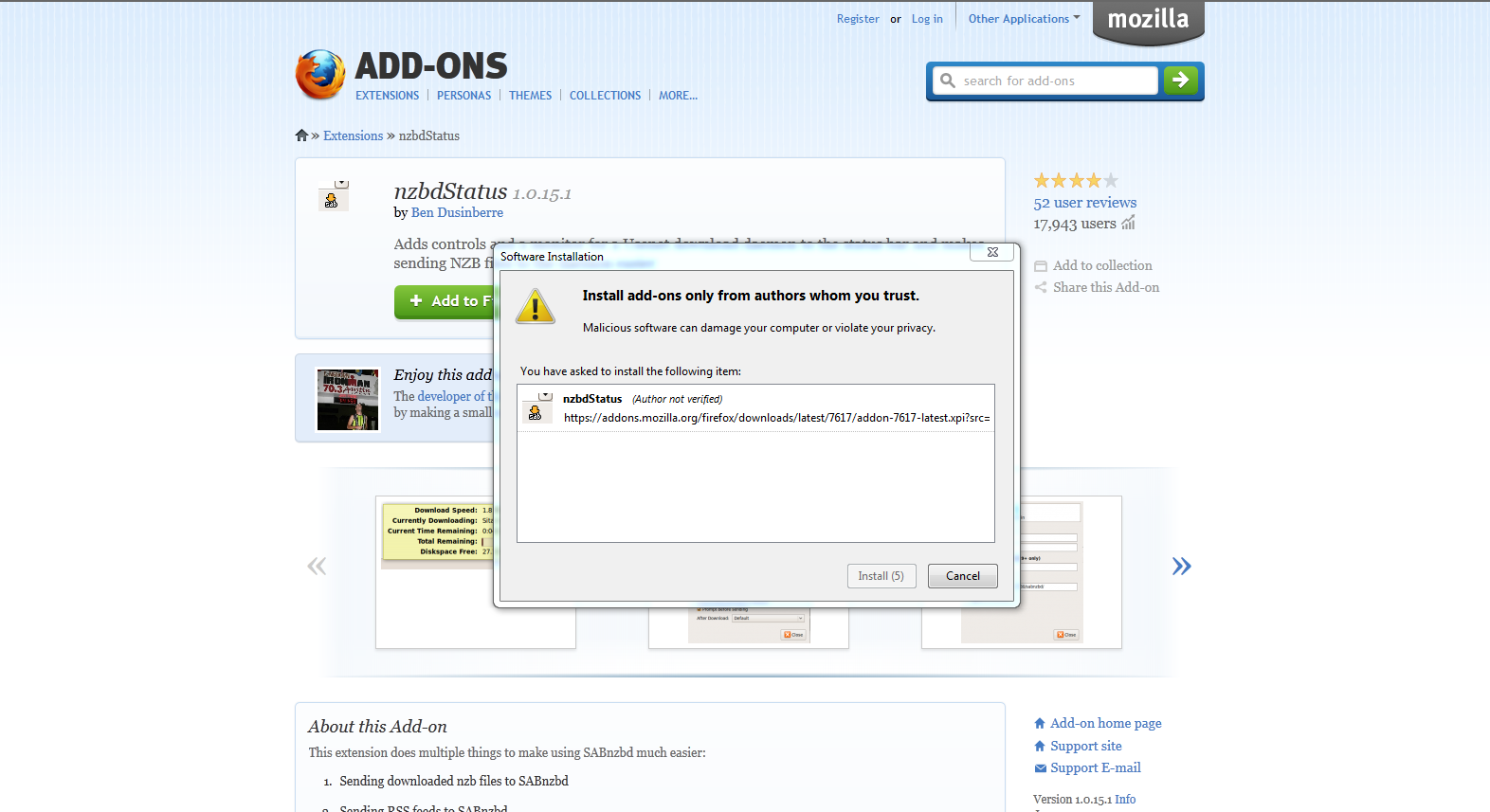Image resolution: width=1490 pixels, height=812 pixels.
Task: Click the nzbdStatus add-on icon on page
Action: click(334, 195)
